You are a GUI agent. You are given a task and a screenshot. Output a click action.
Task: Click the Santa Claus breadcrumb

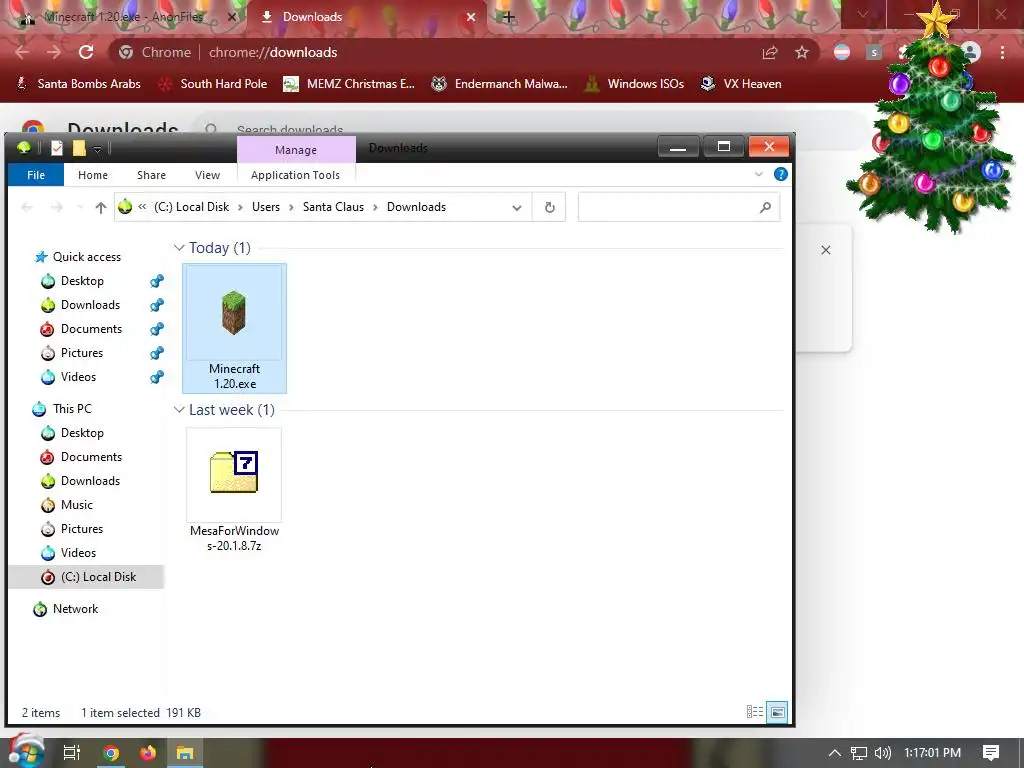[x=333, y=206]
